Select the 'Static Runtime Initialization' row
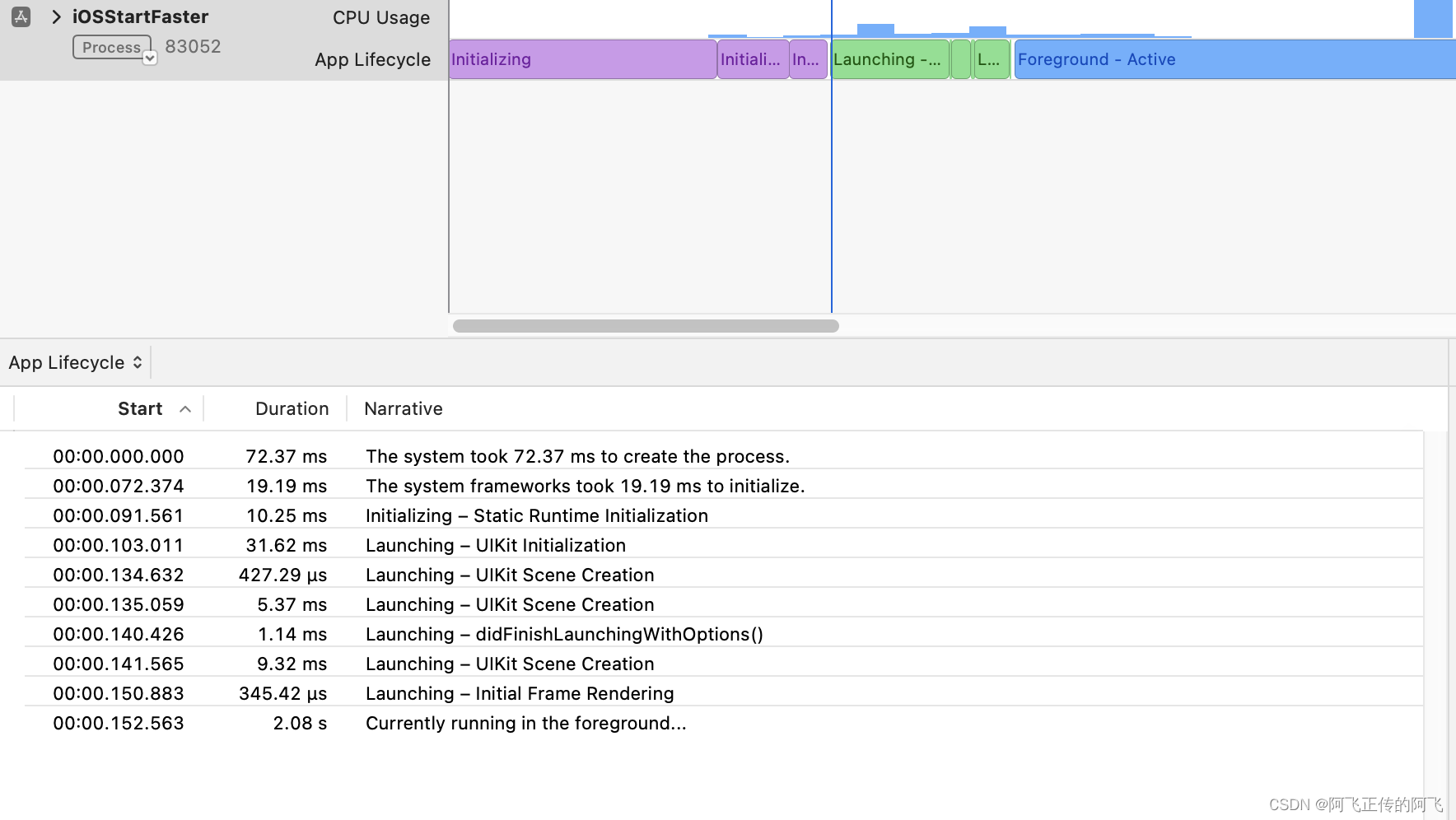The height and width of the screenshot is (820, 1456). tap(724, 515)
